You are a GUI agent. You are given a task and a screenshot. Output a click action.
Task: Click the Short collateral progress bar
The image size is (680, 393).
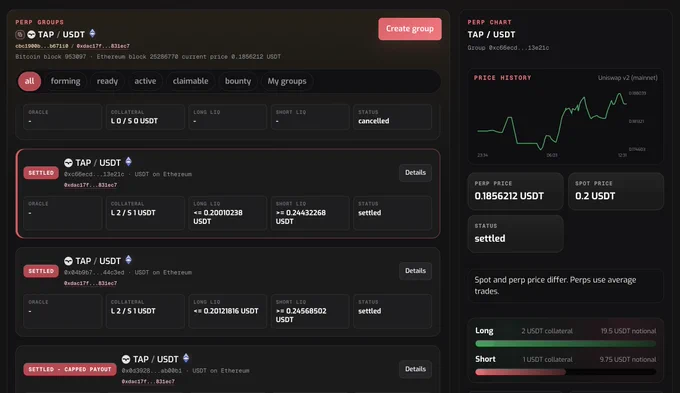pos(566,372)
